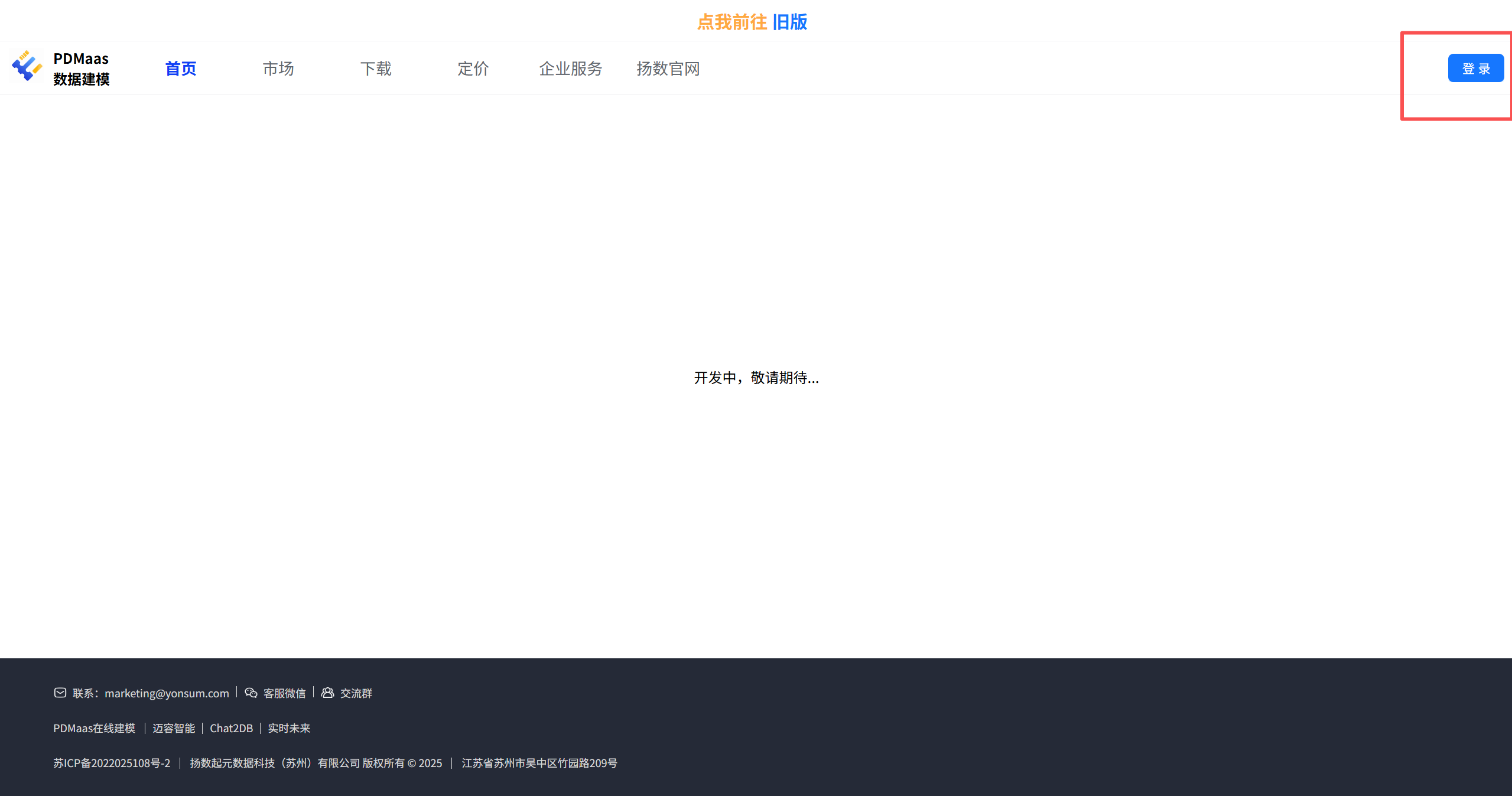1512x796 pixels.
Task: Open the 首页 navigation tab
Action: point(180,69)
